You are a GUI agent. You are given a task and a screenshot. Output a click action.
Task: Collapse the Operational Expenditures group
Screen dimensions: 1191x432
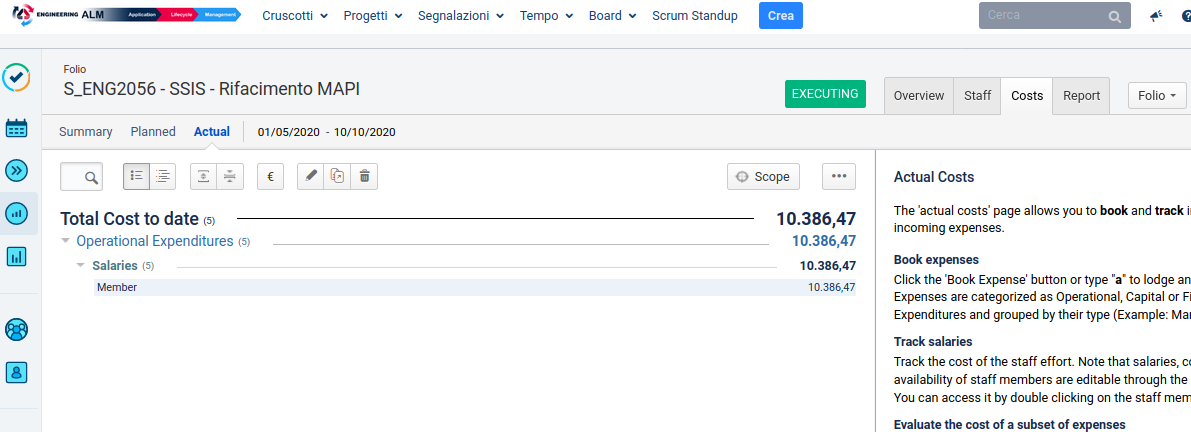66,241
